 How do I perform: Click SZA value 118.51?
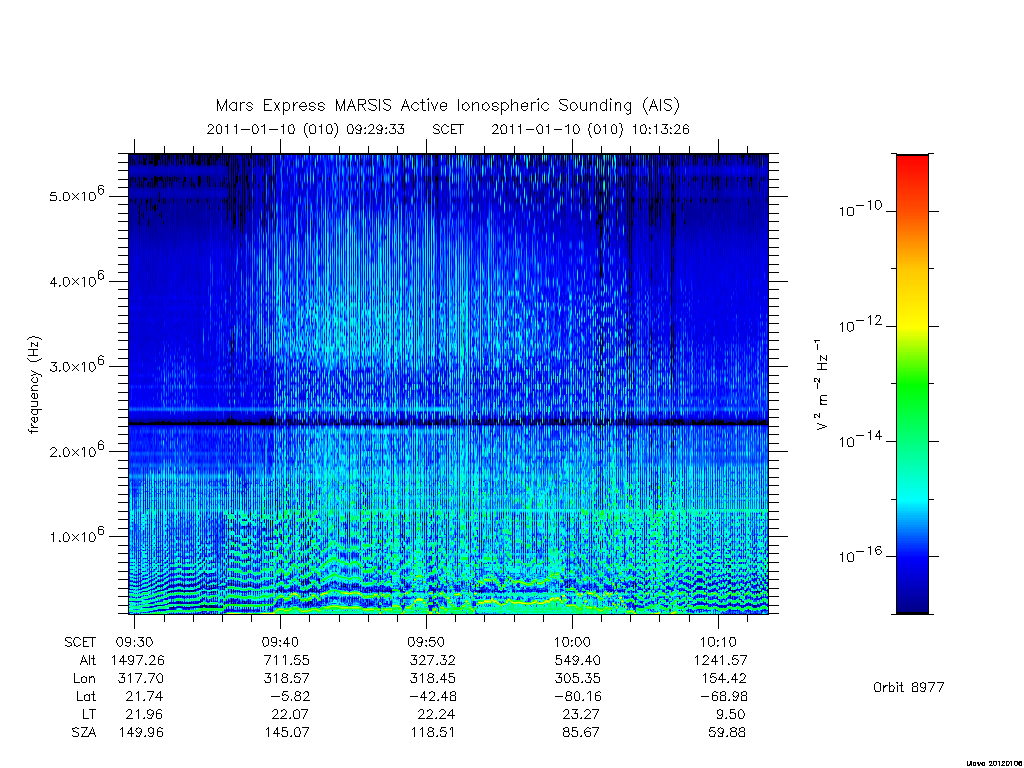pyautogui.click(x=432, y=733)
